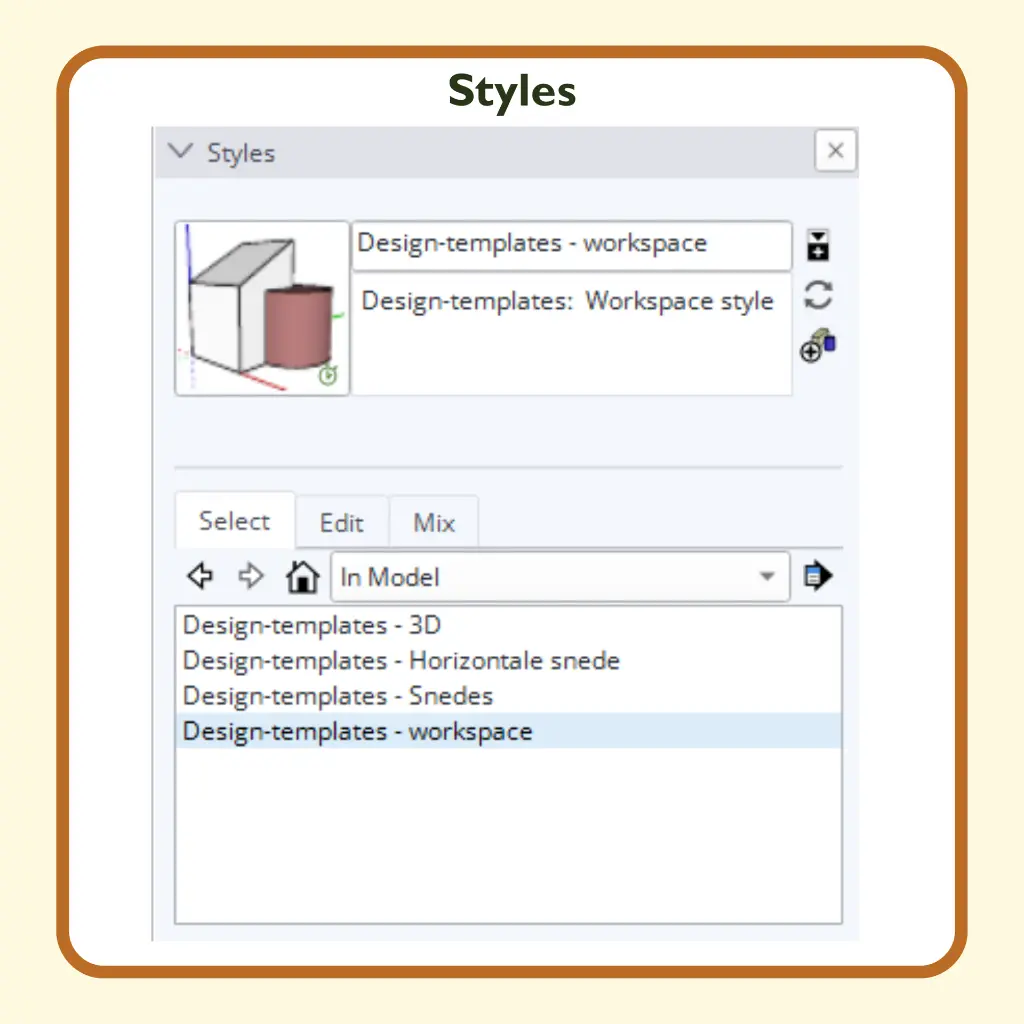Select Design-templates - 3D style
The image size is (1024, 1024).
coord(508,625)
